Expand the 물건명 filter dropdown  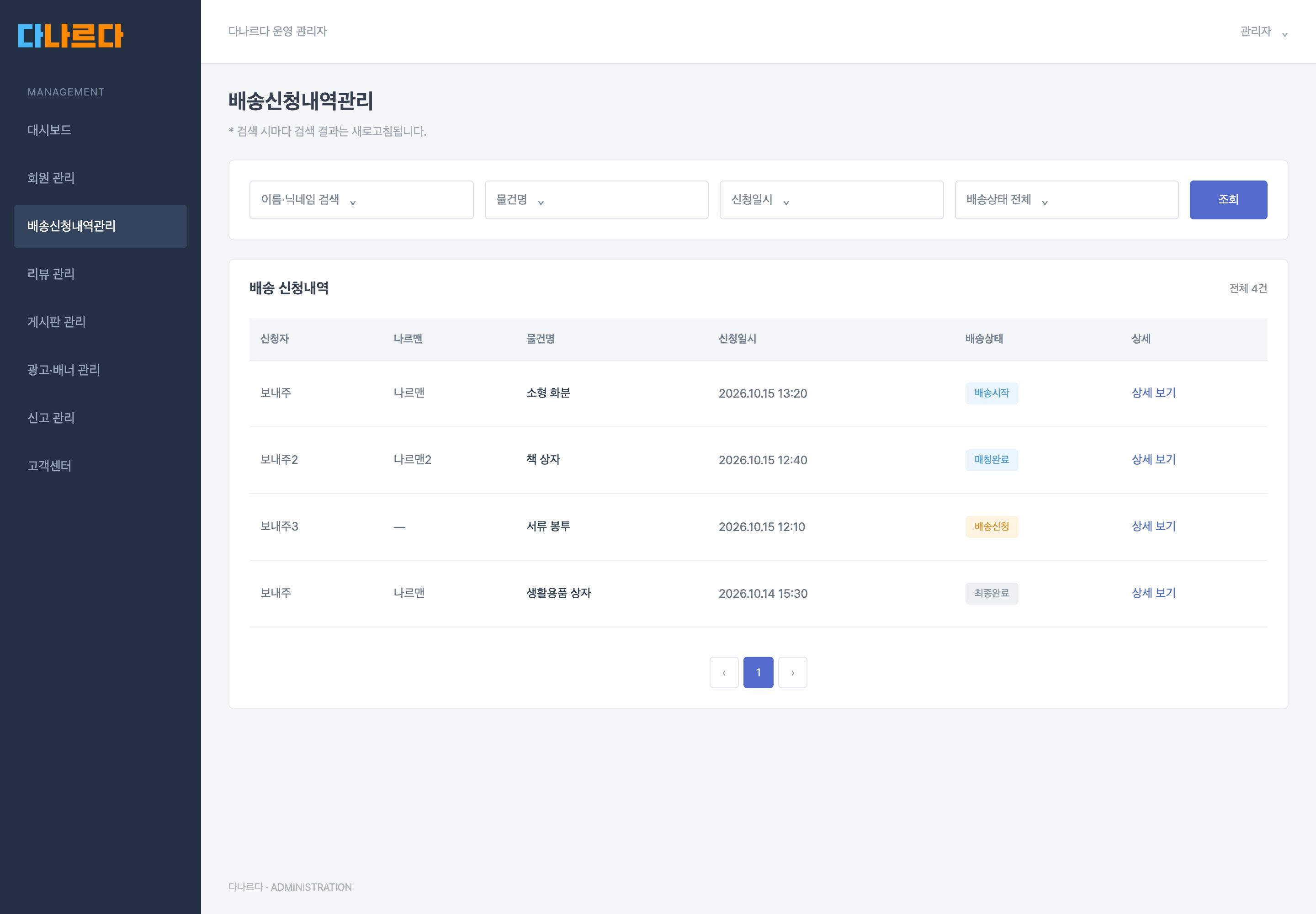pos(596,200)
